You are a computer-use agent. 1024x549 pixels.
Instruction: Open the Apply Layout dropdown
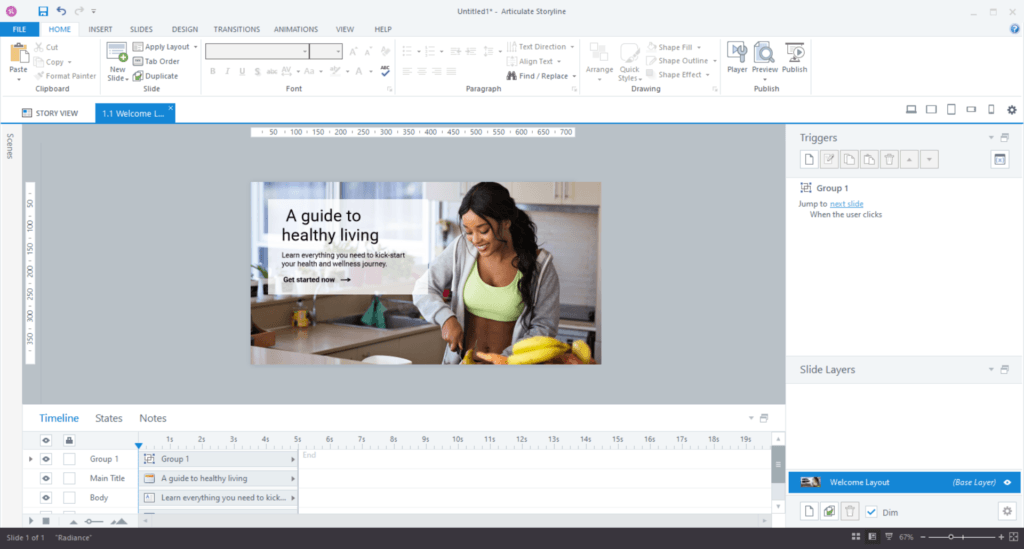[196, 47]
